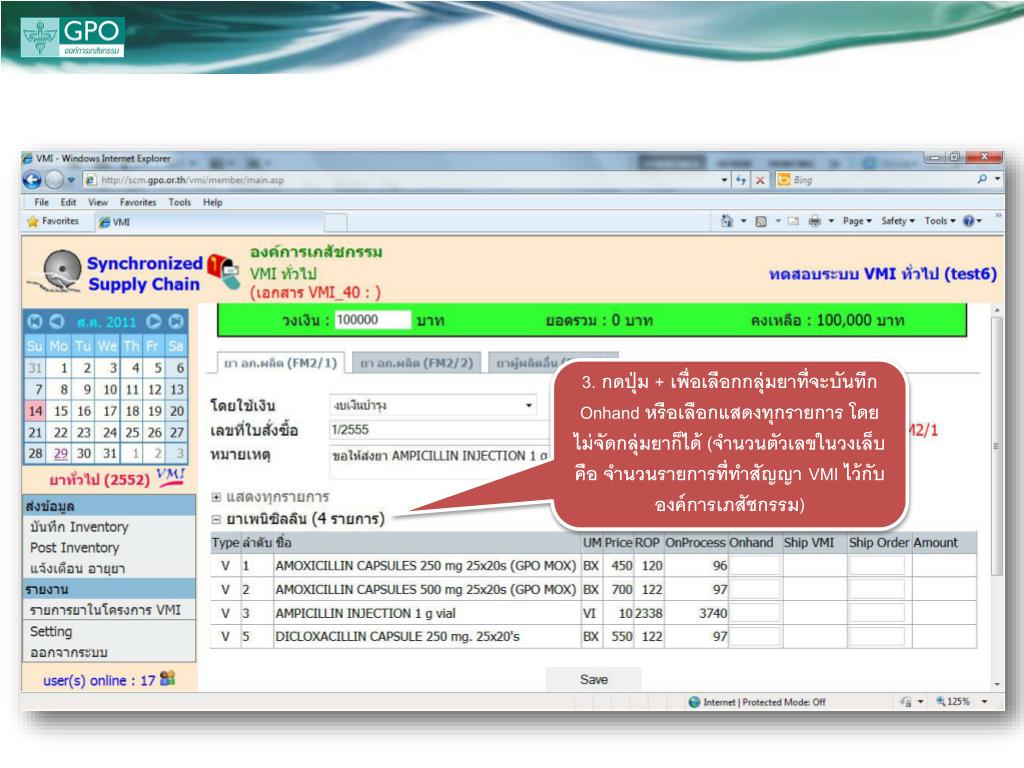The image size is (1024, 768).
Task: Click the เลขที่ใบสั่งซื้อ field showing 1/2555
Action: coord(441,430)
